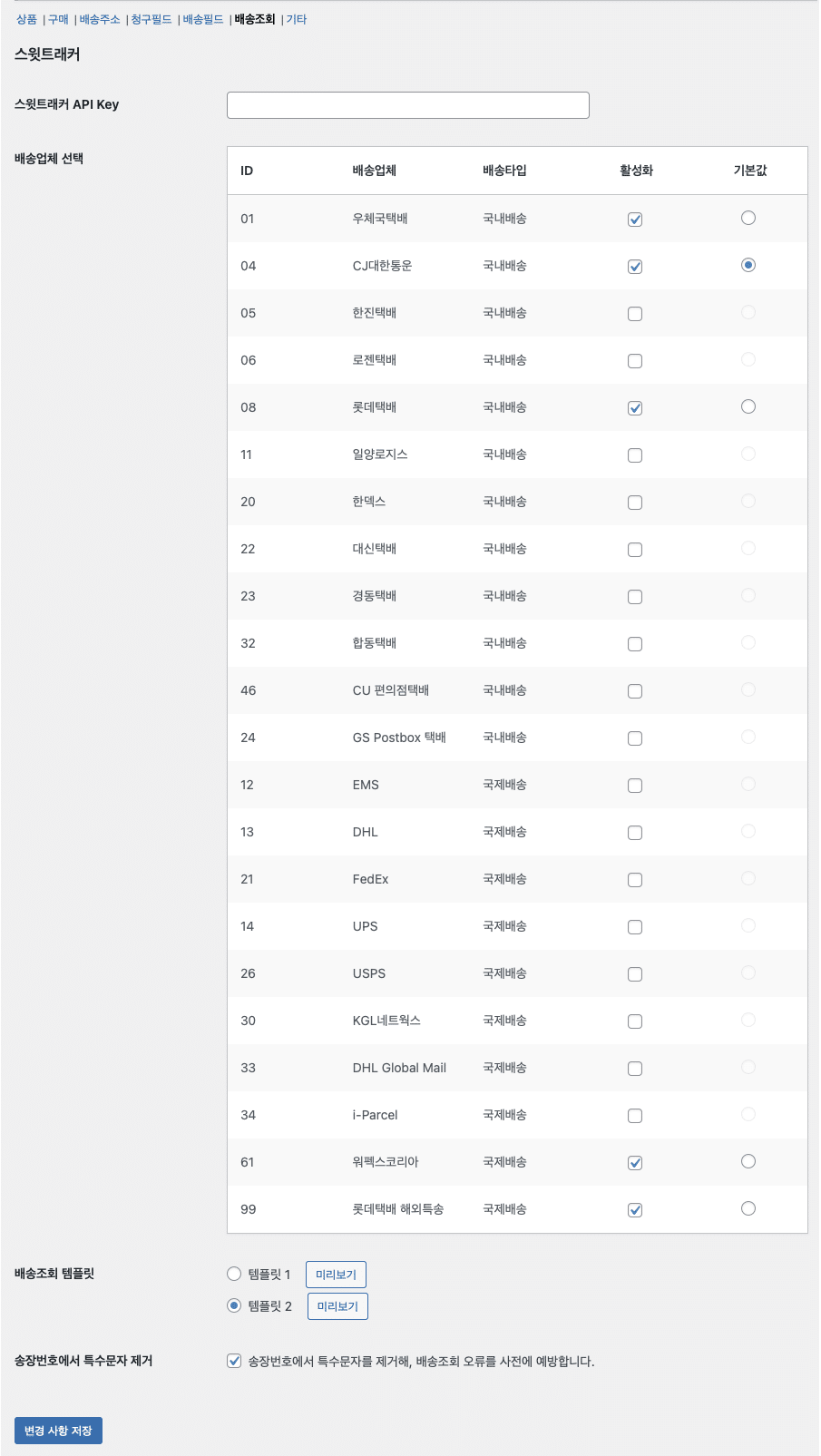Toggle the 송장번호 특수문자 제거 checkbox
The height and width of the screenshot is (1456, 821).
point(234,1361)
